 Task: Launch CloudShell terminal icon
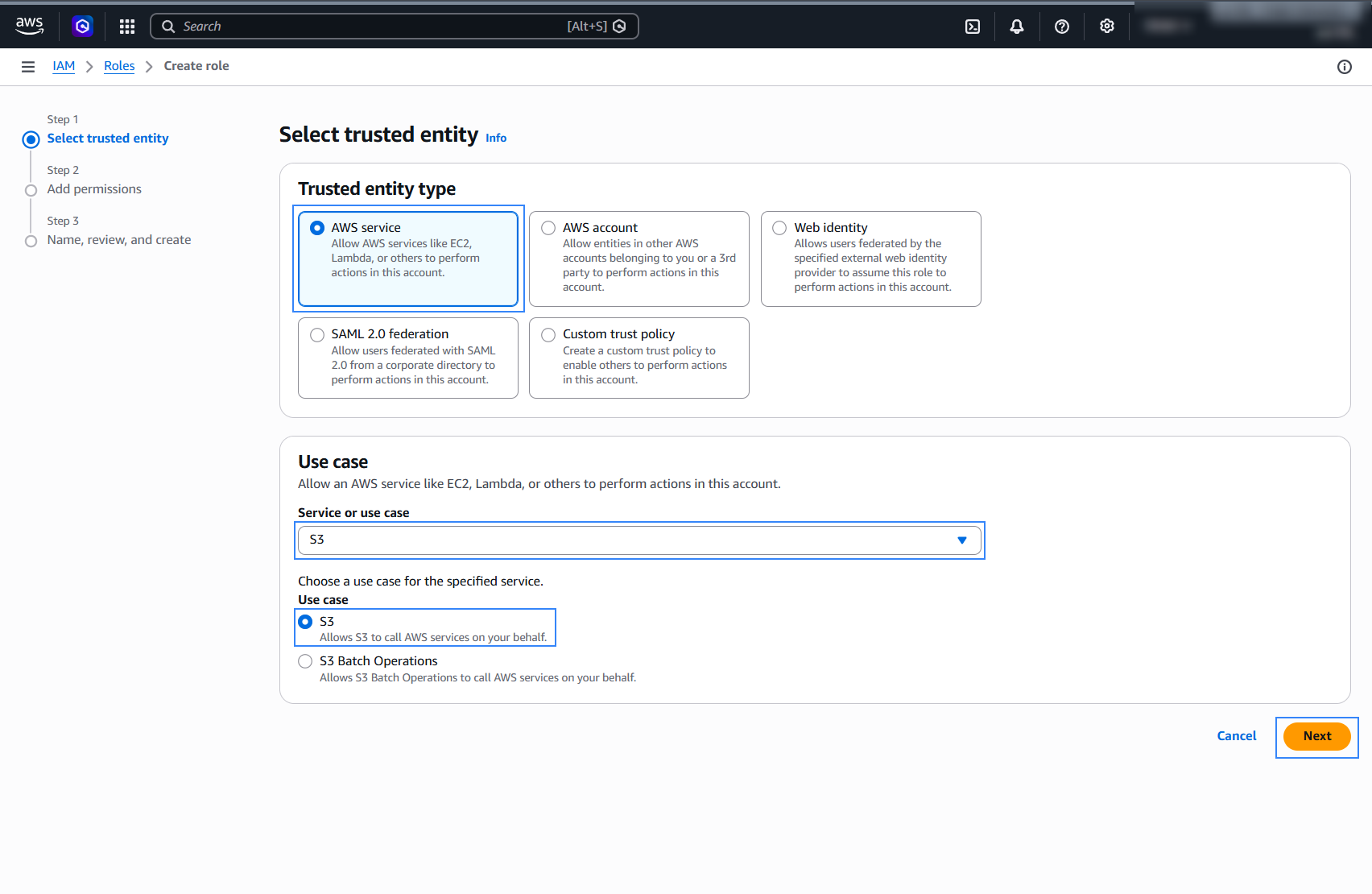click(x=973, y=27)
